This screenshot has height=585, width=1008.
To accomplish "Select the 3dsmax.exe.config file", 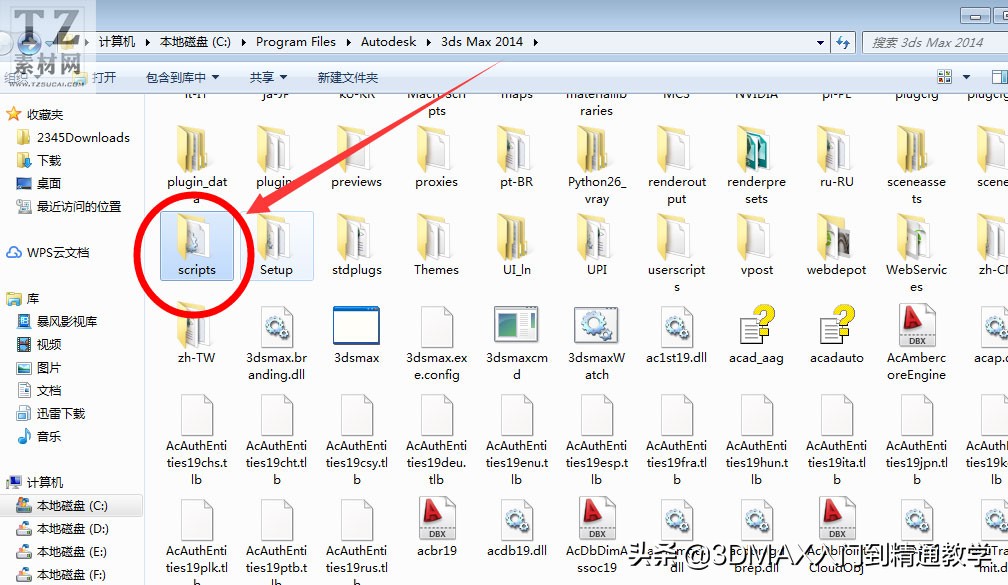I will (x=436, y=343).
